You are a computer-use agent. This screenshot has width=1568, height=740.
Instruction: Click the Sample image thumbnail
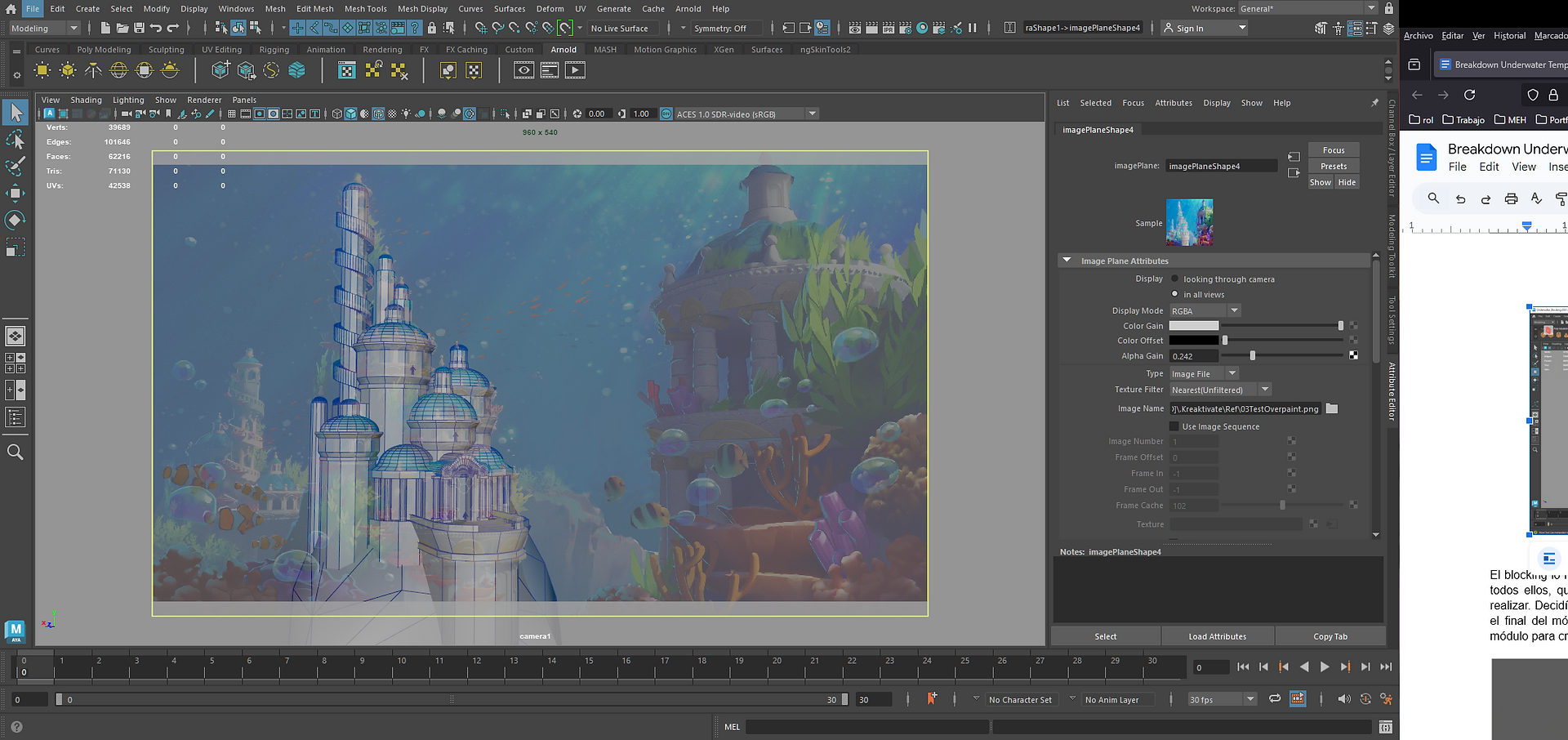pyautogui.click(x=1189, y=222)
